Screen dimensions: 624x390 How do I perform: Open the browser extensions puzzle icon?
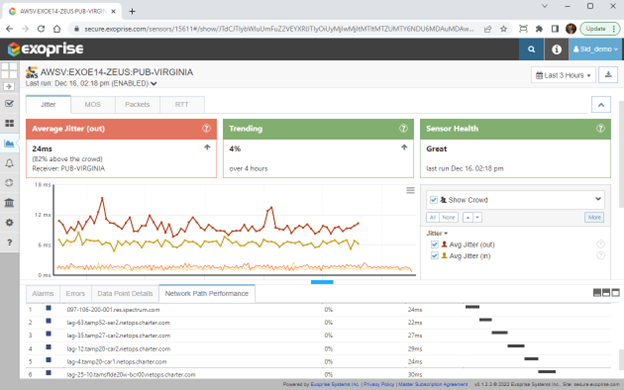point(539,29)
